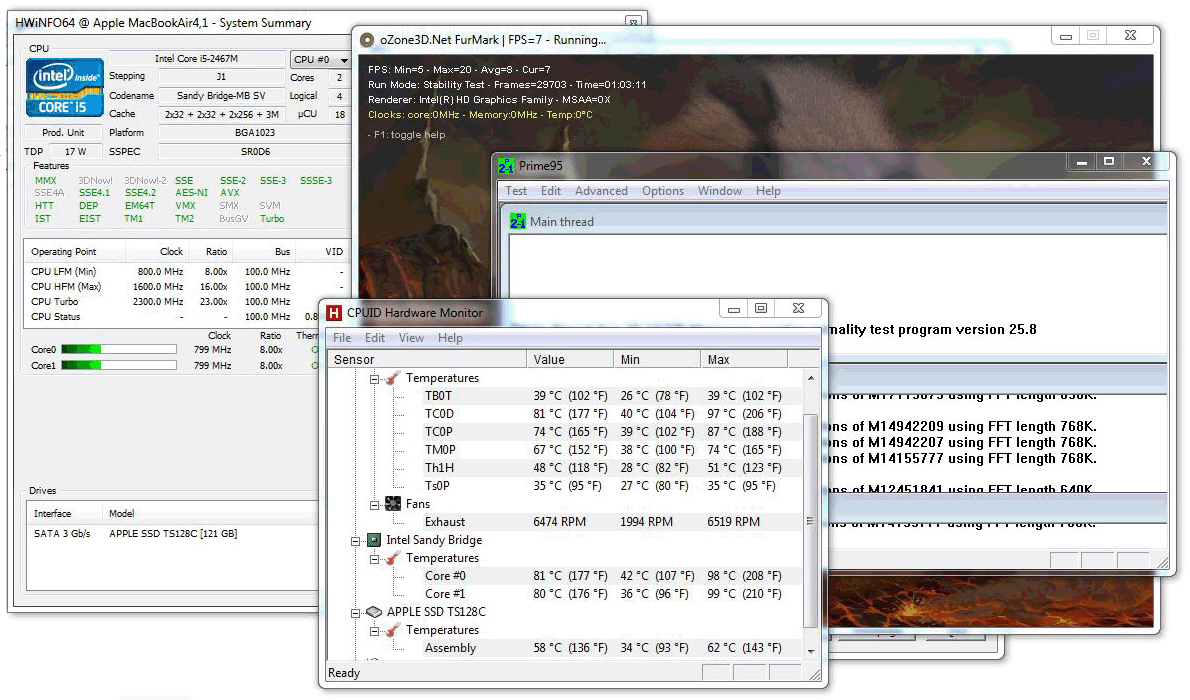This screenshot has height=700, width=1190.
Task: Click the SR0D6 SSPEC field
Action: [255, 151]
